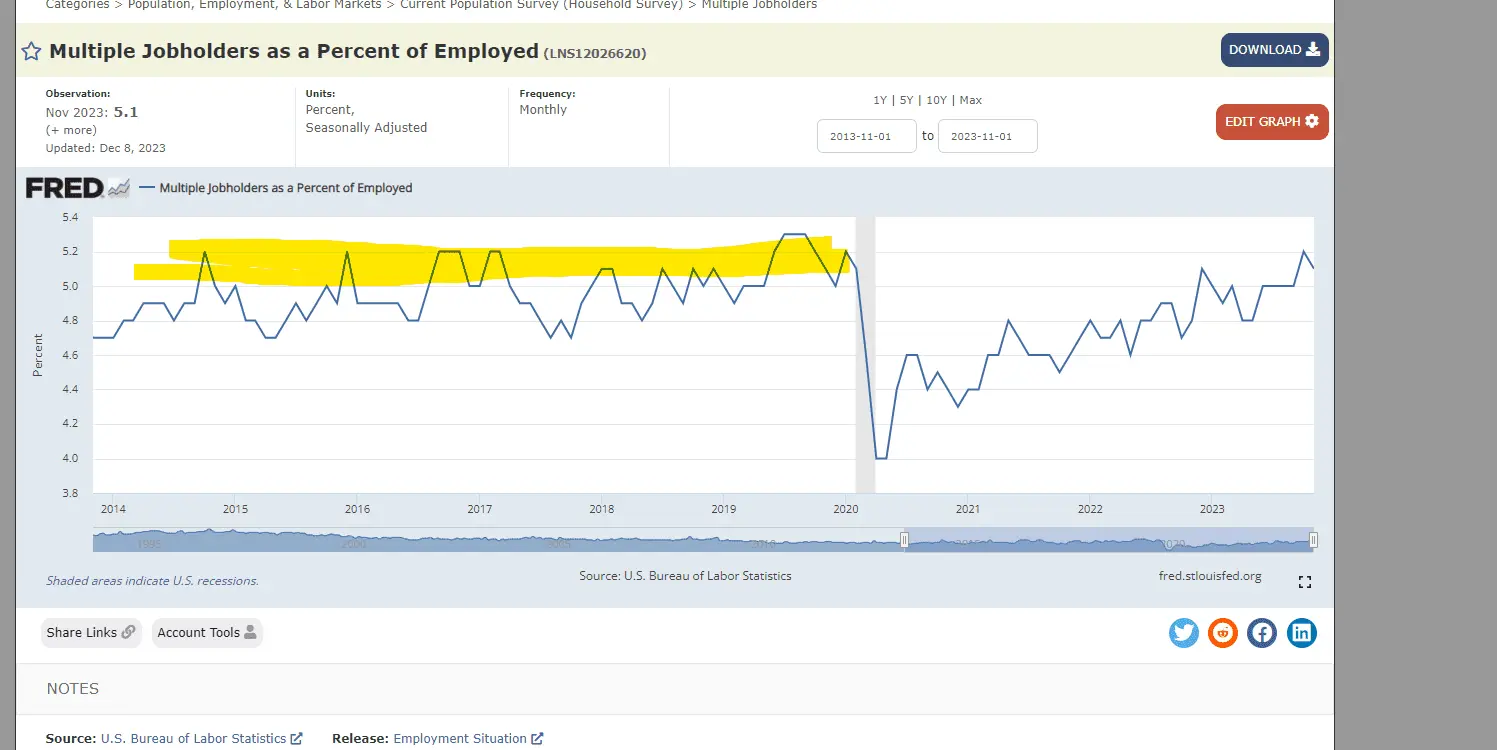Click the favorite star icon beside title
Image resolution: width=1497 pixels, height=750 pixels.
pyautogui.click(x=31, y=52)
